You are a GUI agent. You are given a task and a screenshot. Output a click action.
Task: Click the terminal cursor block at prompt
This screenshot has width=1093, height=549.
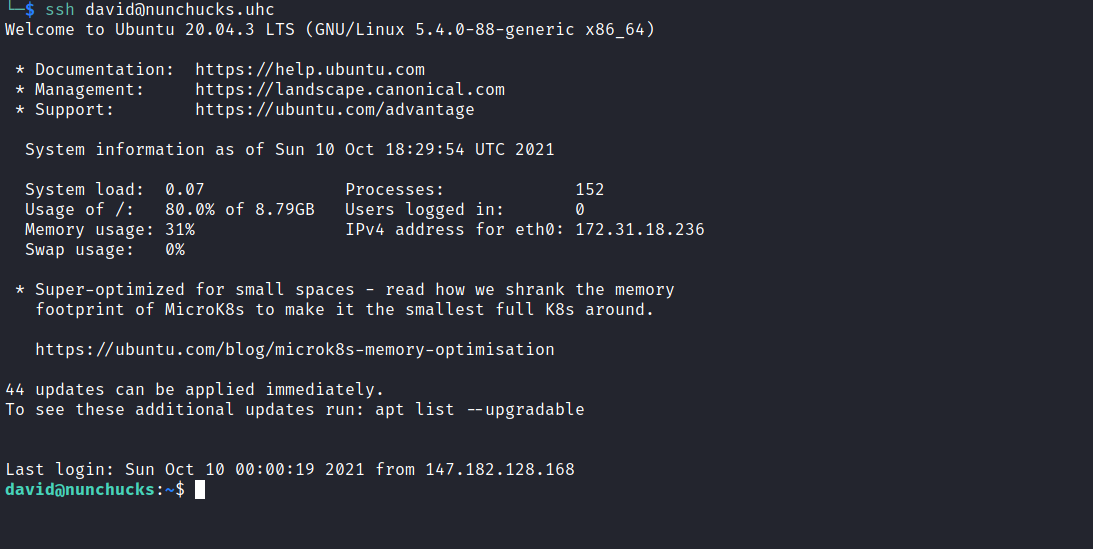click(200, 490)
